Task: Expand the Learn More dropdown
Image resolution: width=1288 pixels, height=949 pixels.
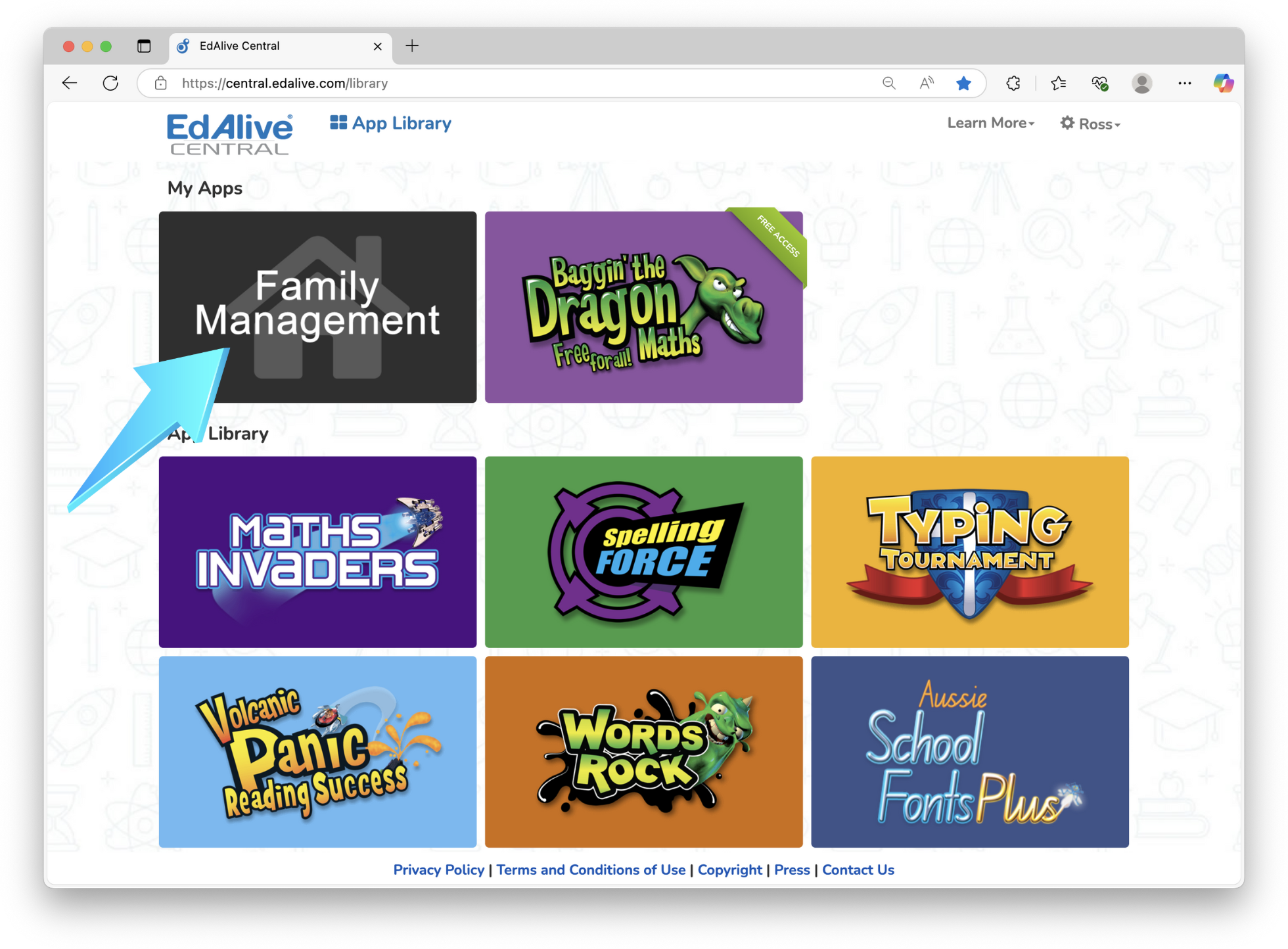Action: click(990, 123)
